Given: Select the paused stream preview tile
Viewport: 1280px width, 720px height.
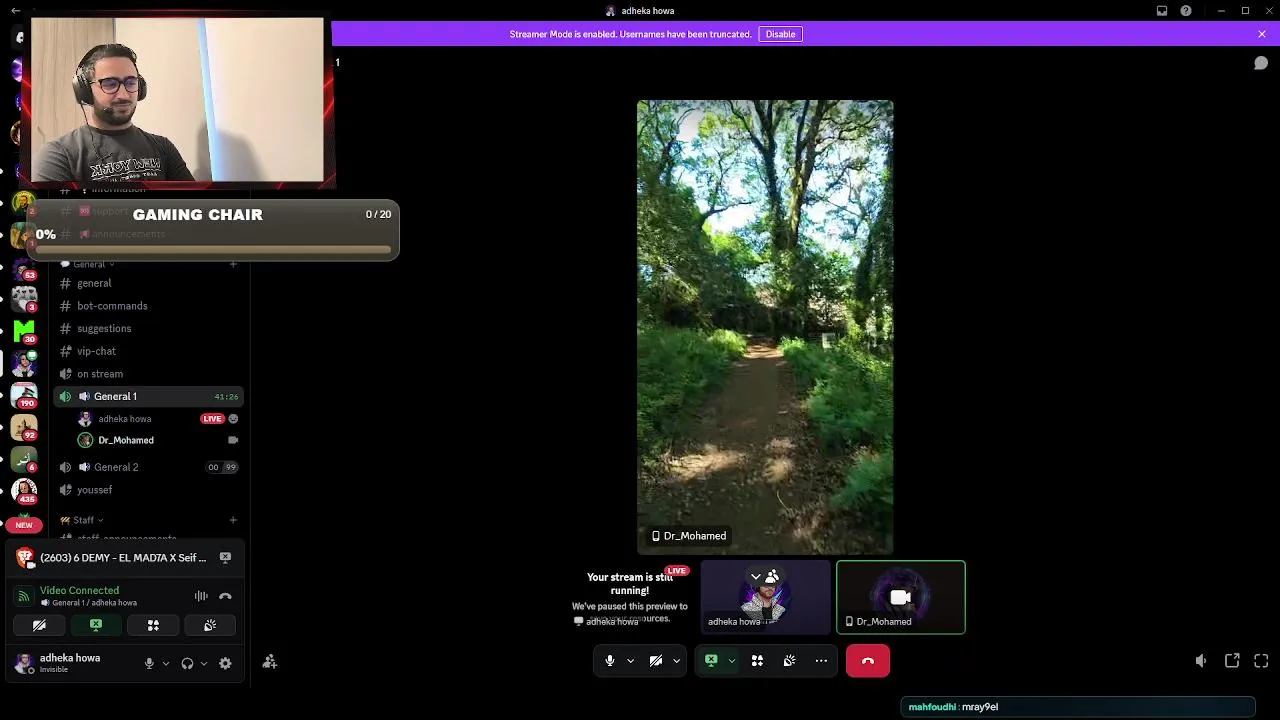Looking at the screenshot, I should [629, 597].
